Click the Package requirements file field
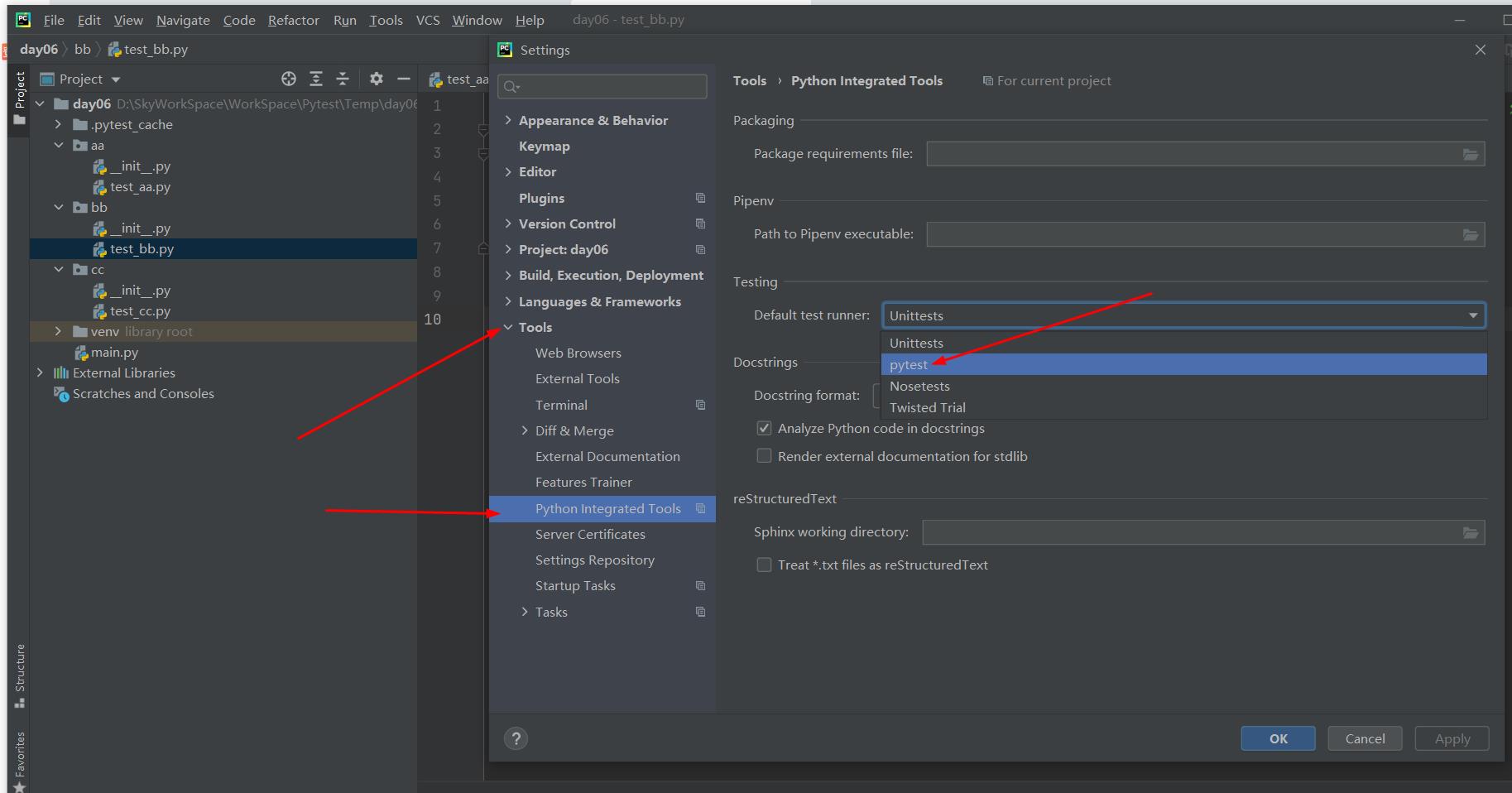Screen dimensions: 1512x793 click(x=1205, y=154)
